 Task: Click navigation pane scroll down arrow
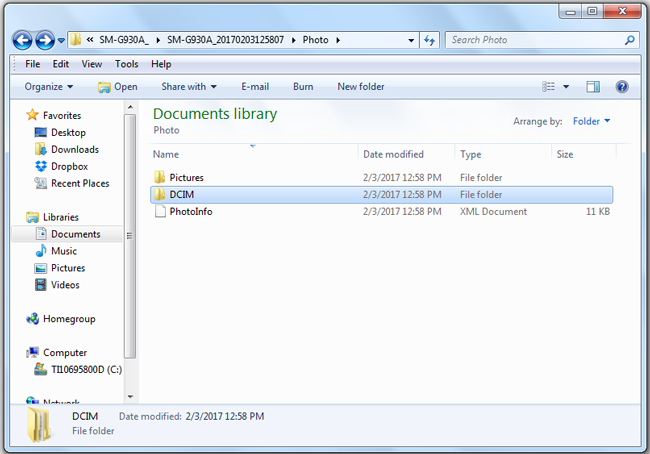click(x=130, y=397)
